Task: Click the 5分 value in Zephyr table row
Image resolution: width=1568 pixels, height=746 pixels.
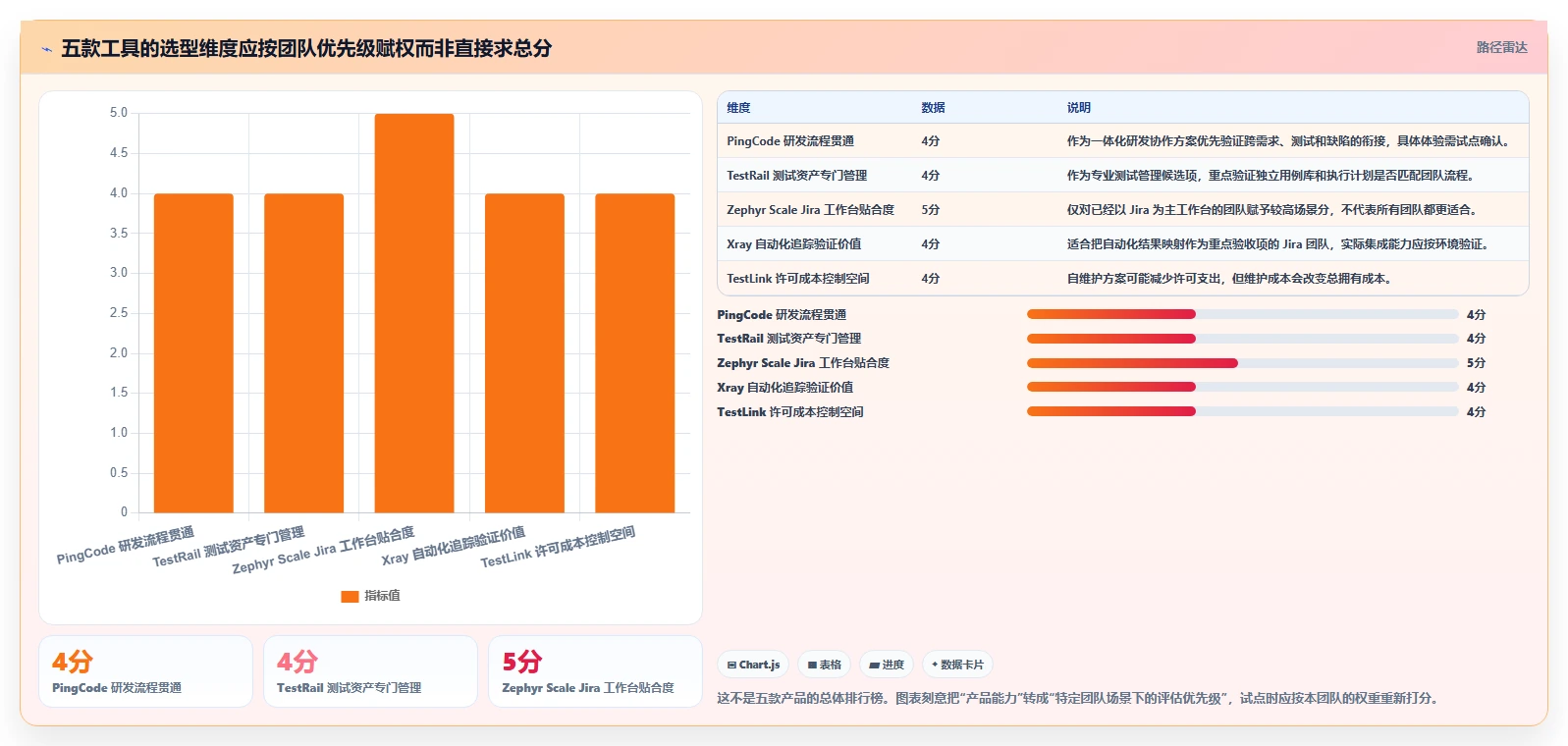Action: 930,210
